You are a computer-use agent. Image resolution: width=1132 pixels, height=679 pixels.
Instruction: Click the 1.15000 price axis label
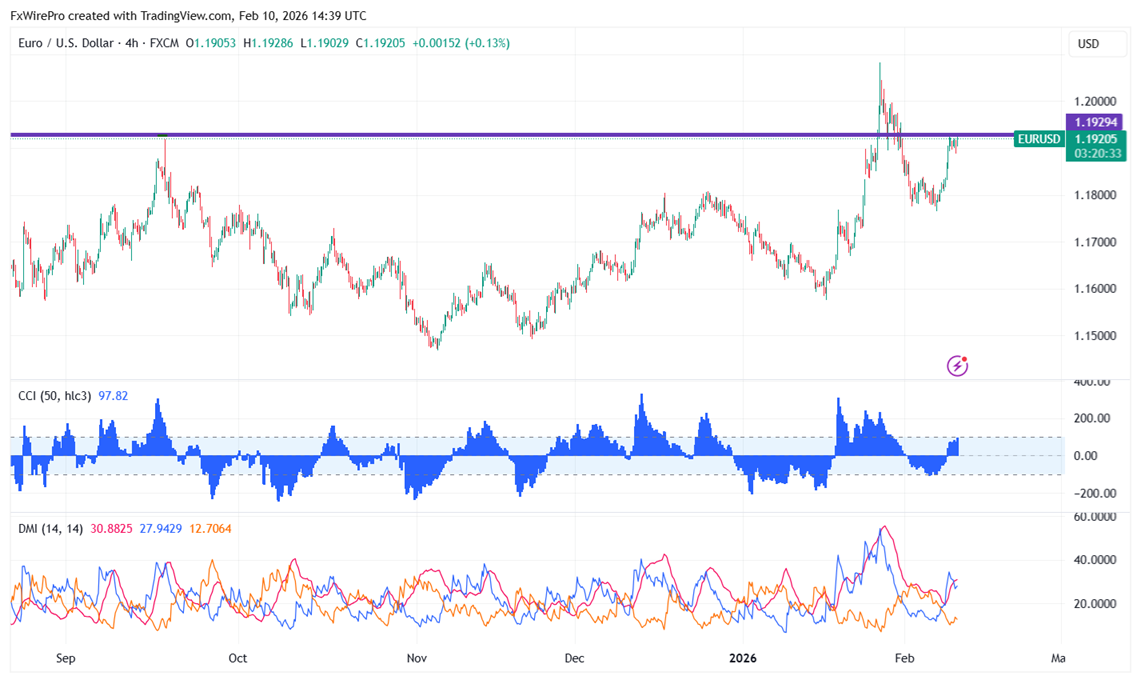(x=1094, y=336)
